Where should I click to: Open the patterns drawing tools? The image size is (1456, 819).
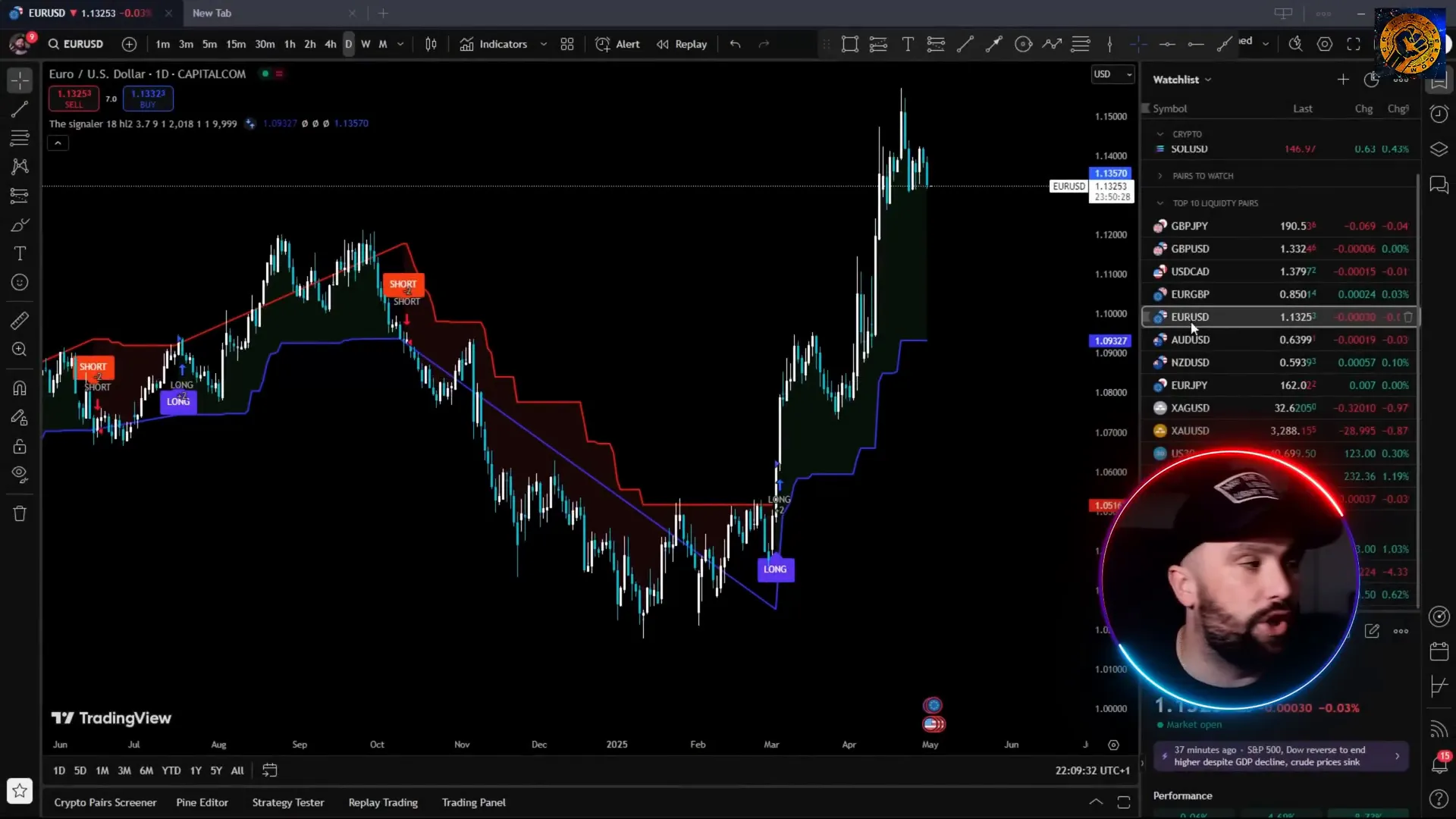coord(20,167)
